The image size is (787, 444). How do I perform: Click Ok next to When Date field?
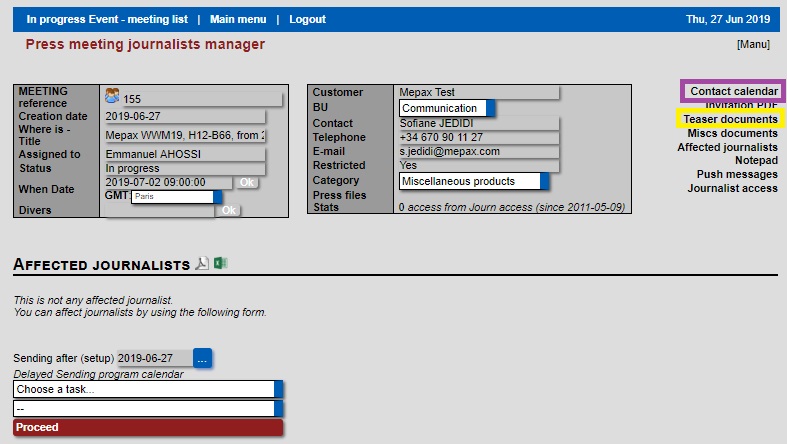pos(246,183)
